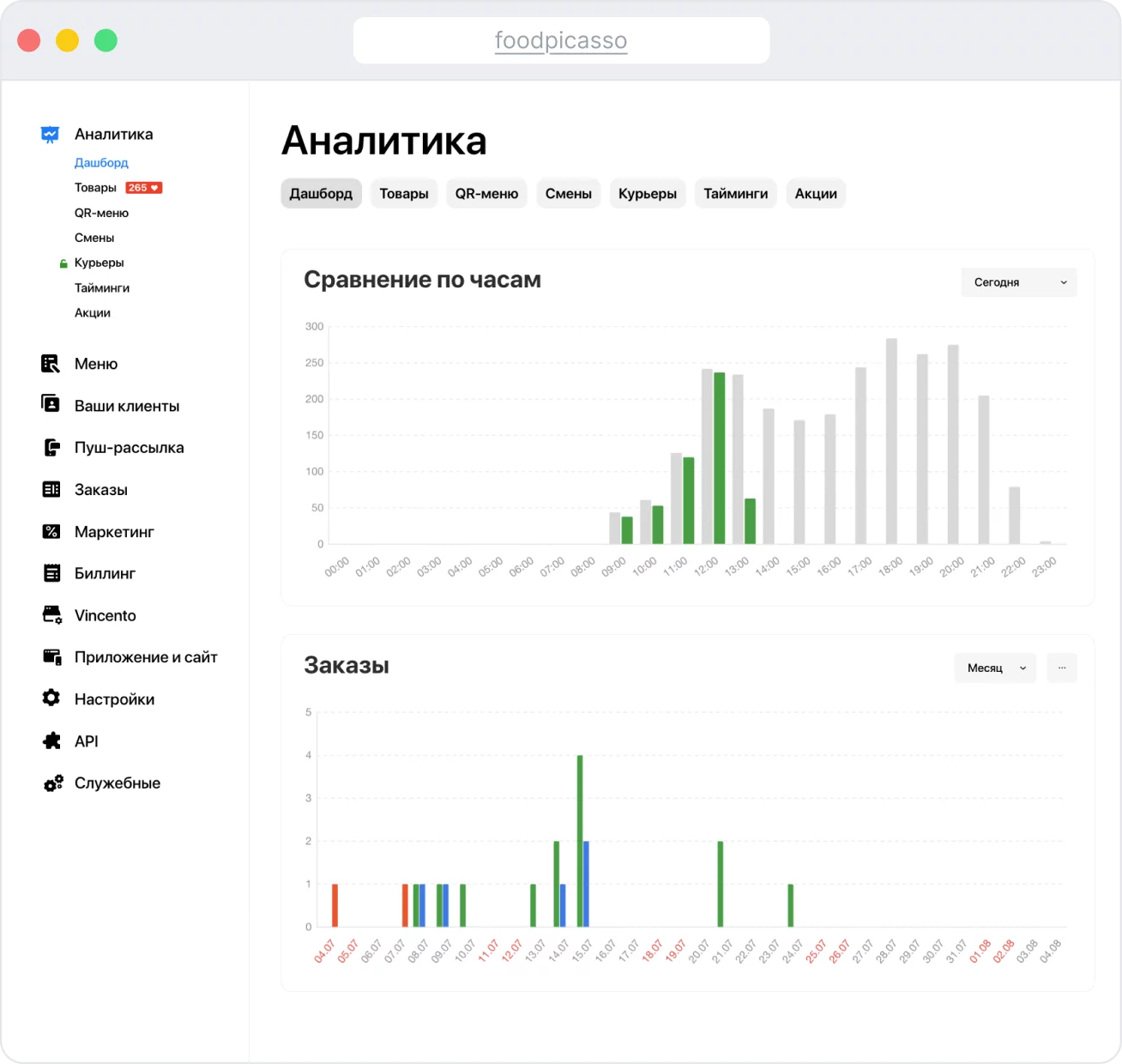This screenshot has width=1122, height=1064.
Task: Click the green lock beside Курьеры
Action: point(63,263)
